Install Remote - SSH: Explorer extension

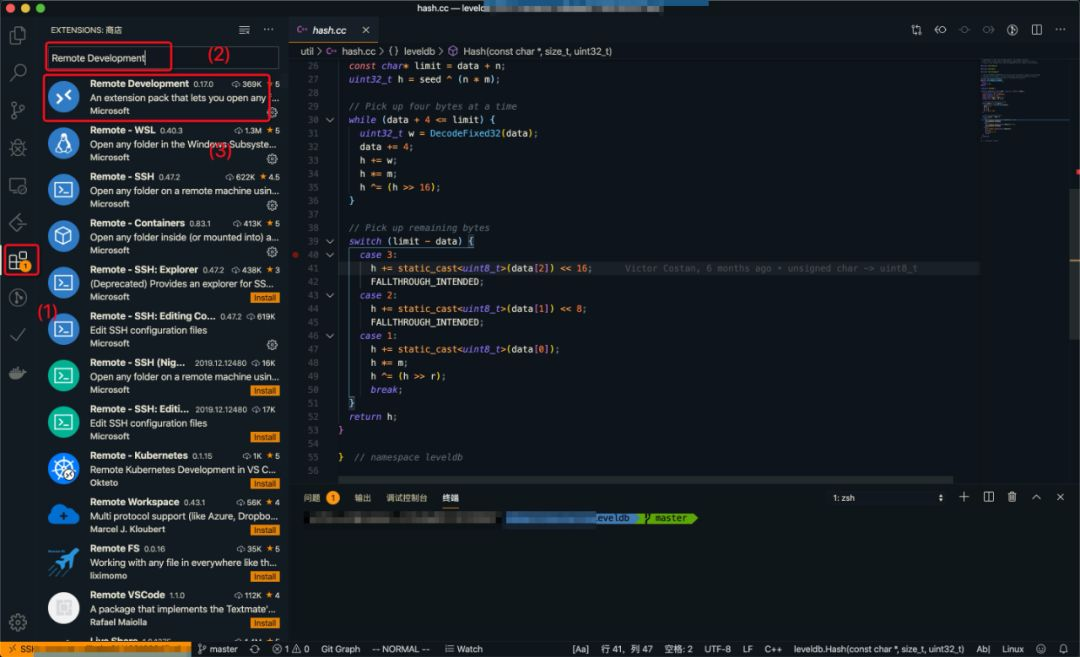click(264, 298)
